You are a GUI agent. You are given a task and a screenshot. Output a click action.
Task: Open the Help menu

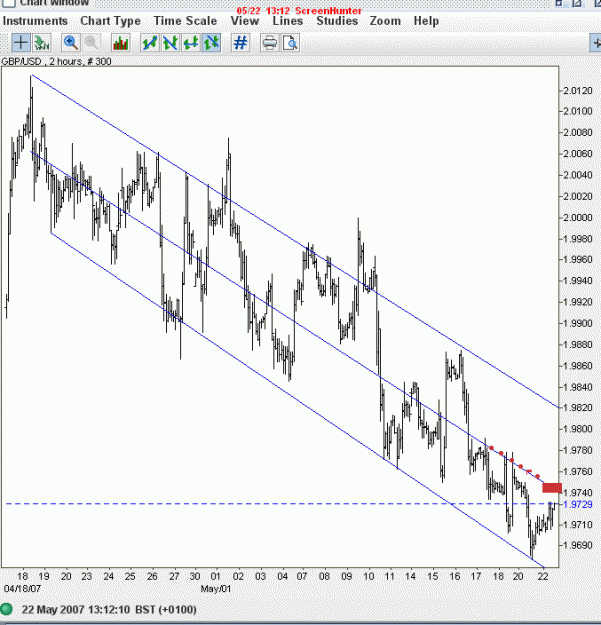426,21
